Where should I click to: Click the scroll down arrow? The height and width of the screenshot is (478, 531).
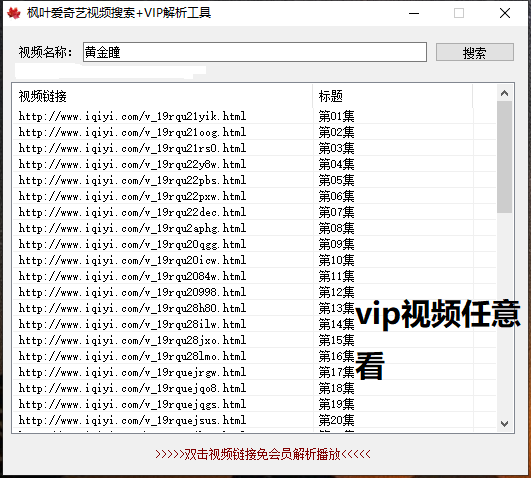(x=504, y=423)
